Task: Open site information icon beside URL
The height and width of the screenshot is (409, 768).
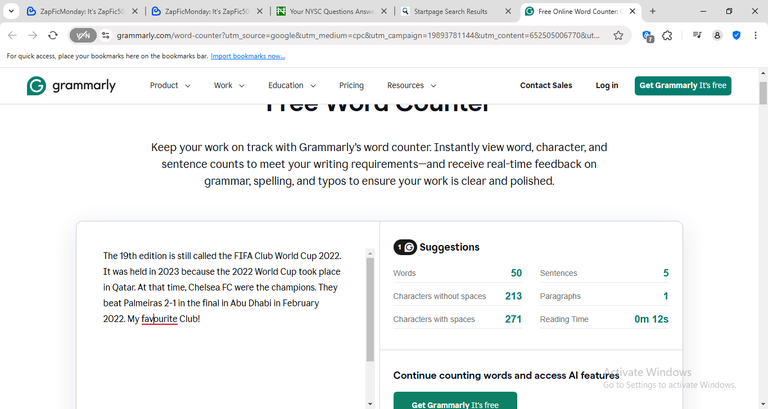Action: tap(105, 35)
